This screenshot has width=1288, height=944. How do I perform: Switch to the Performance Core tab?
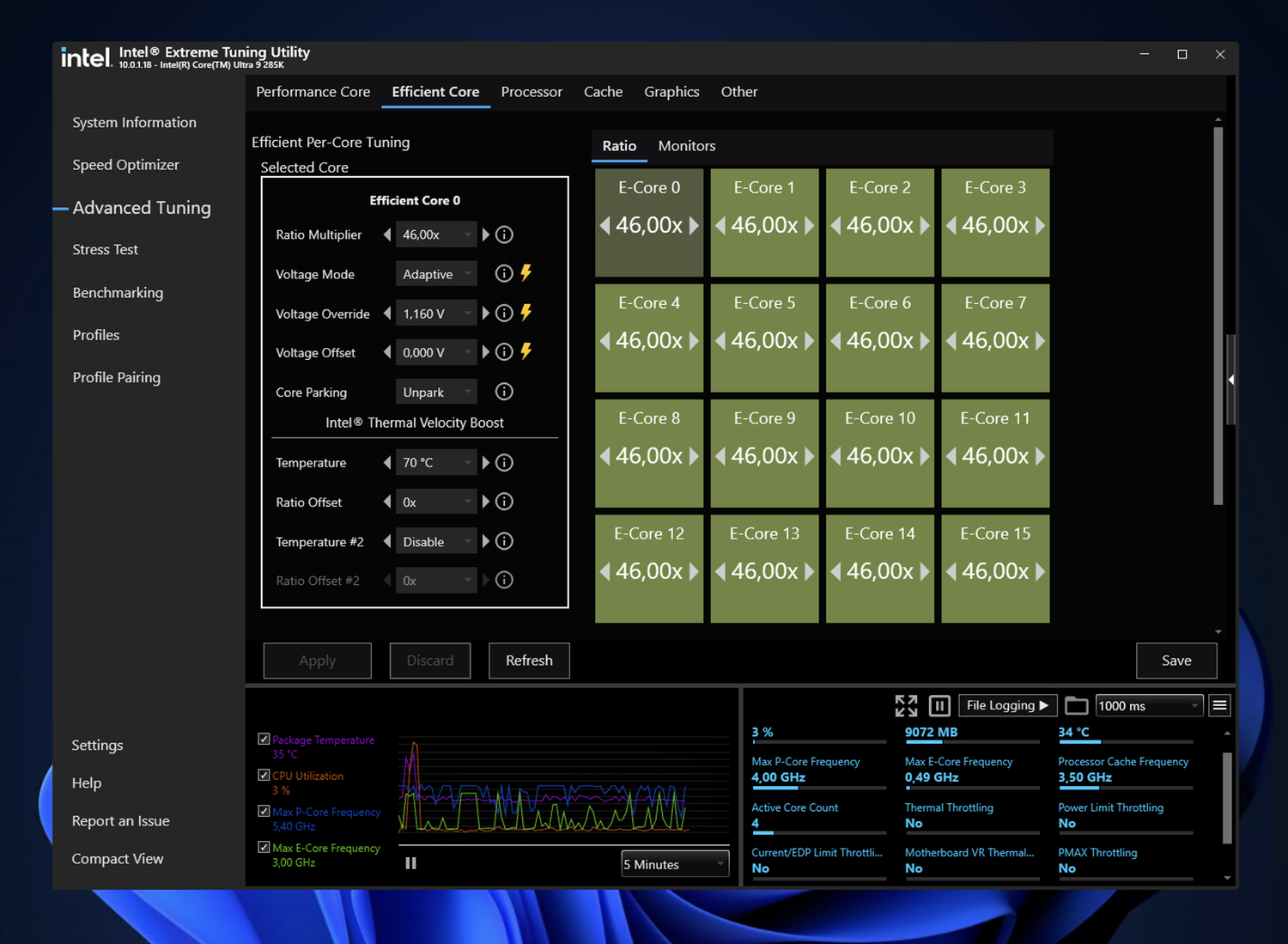[313, 92]
